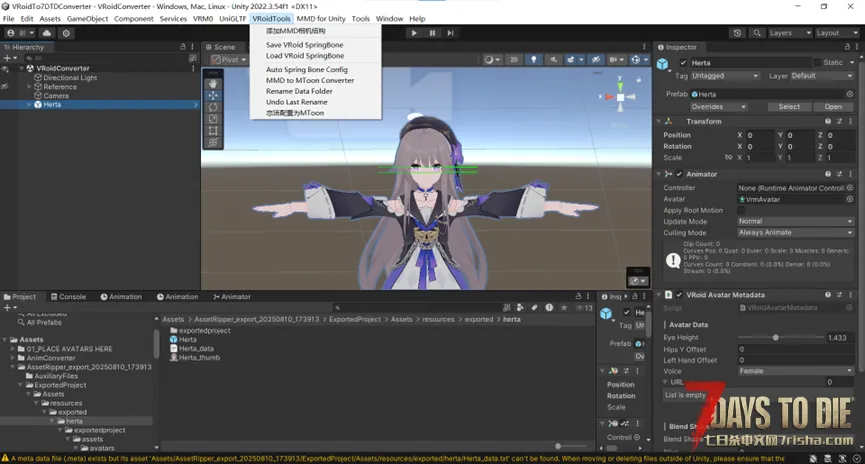Open the global search magnifier

click(x=757, y=33)
